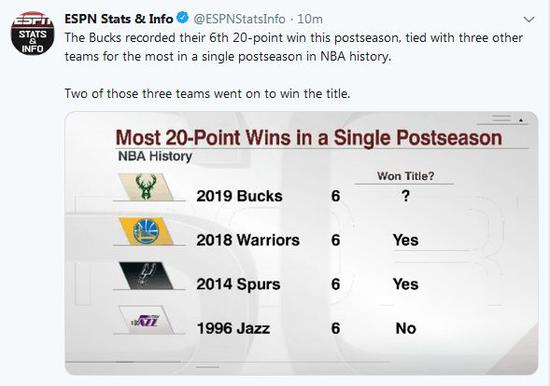
Task: Click the San Antonio Spurs logo
Action: [x=146, y=275]
